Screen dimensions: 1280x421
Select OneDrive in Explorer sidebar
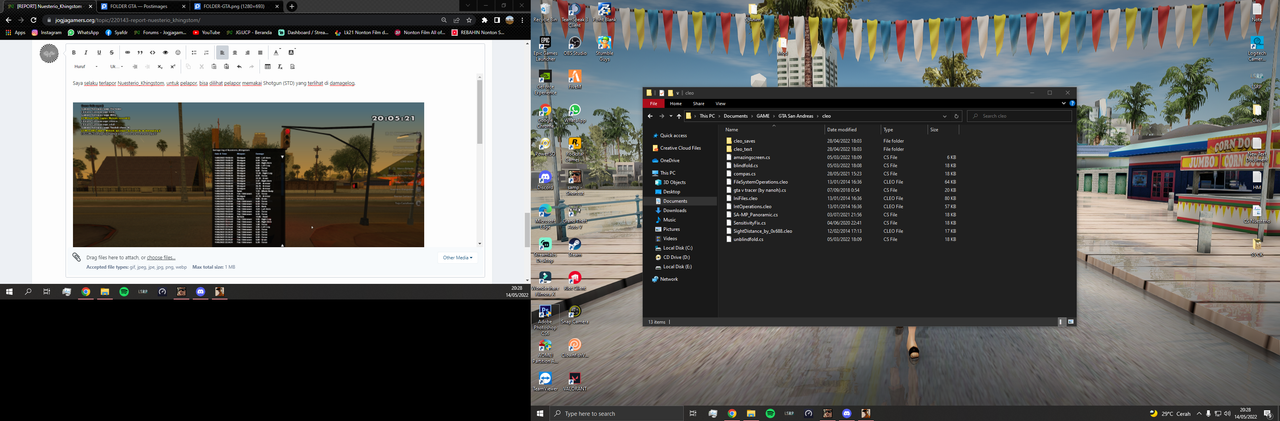[669, 160]
